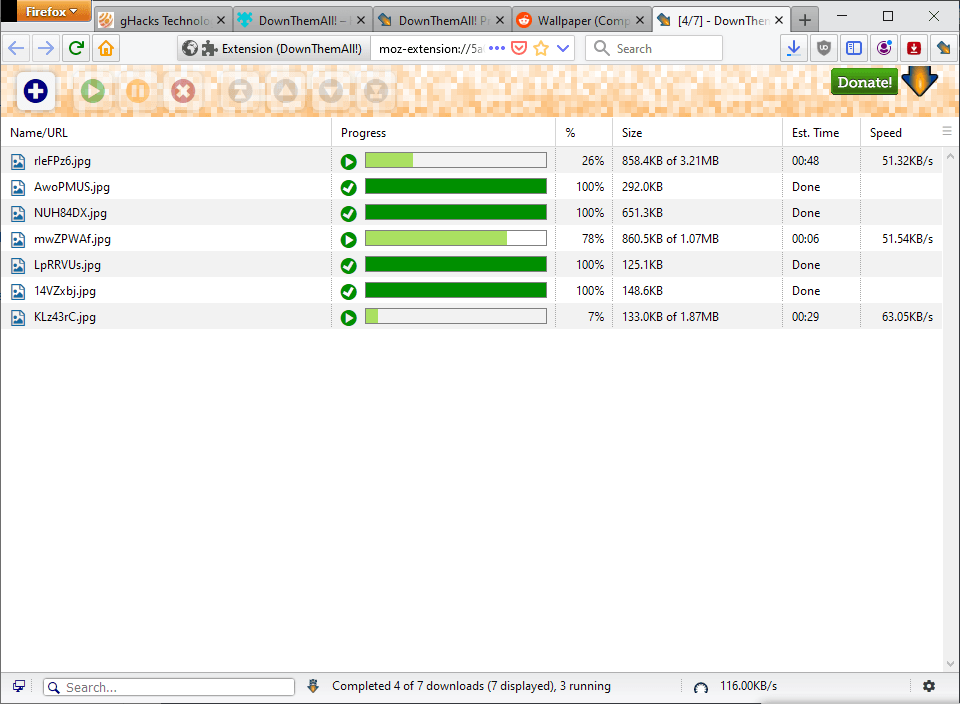Go forward with the browser forward arrow

click(47, 48)
